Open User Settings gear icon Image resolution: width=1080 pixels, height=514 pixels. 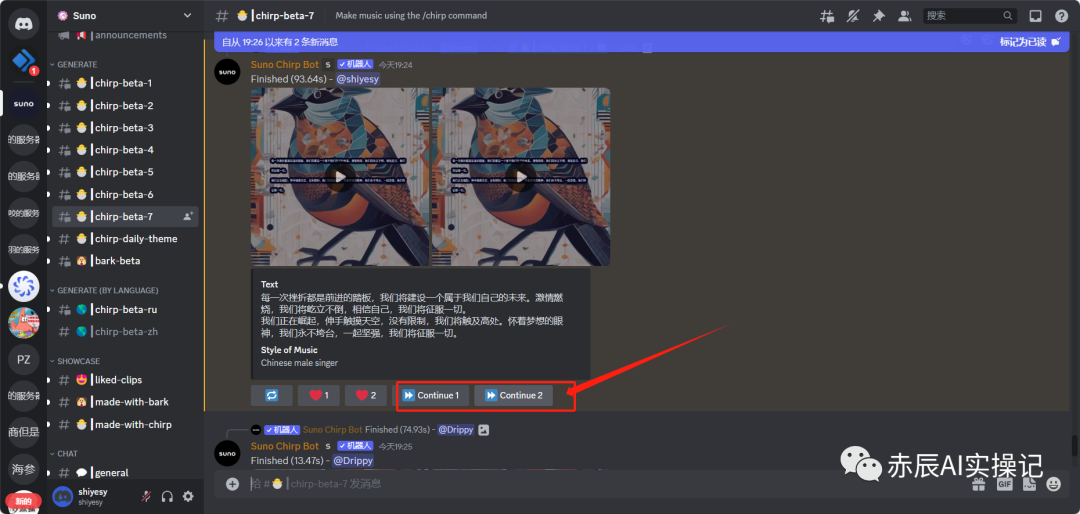pyautogui.click(x=187, y=496)
